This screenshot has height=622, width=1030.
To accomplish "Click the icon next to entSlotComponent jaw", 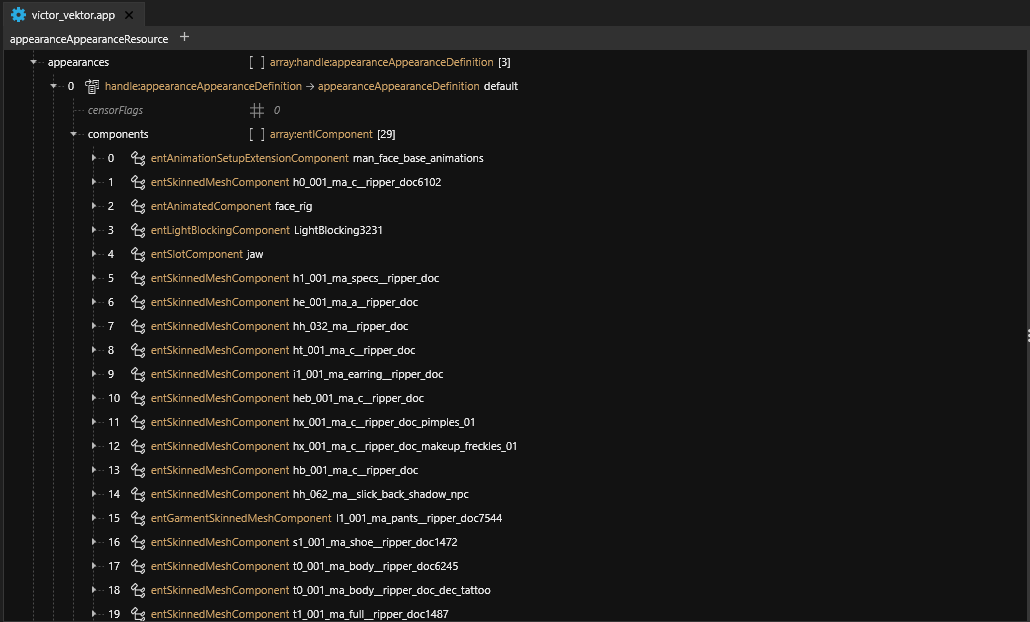I will click(138, 254).
